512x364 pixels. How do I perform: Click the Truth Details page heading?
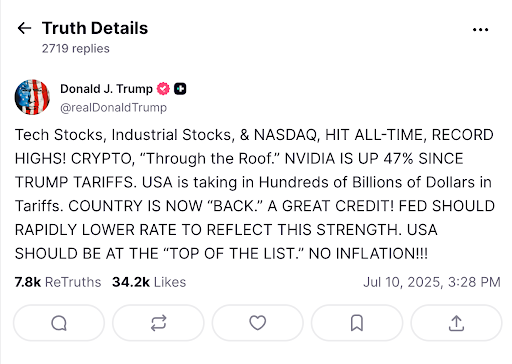click(x=95, y=28)
